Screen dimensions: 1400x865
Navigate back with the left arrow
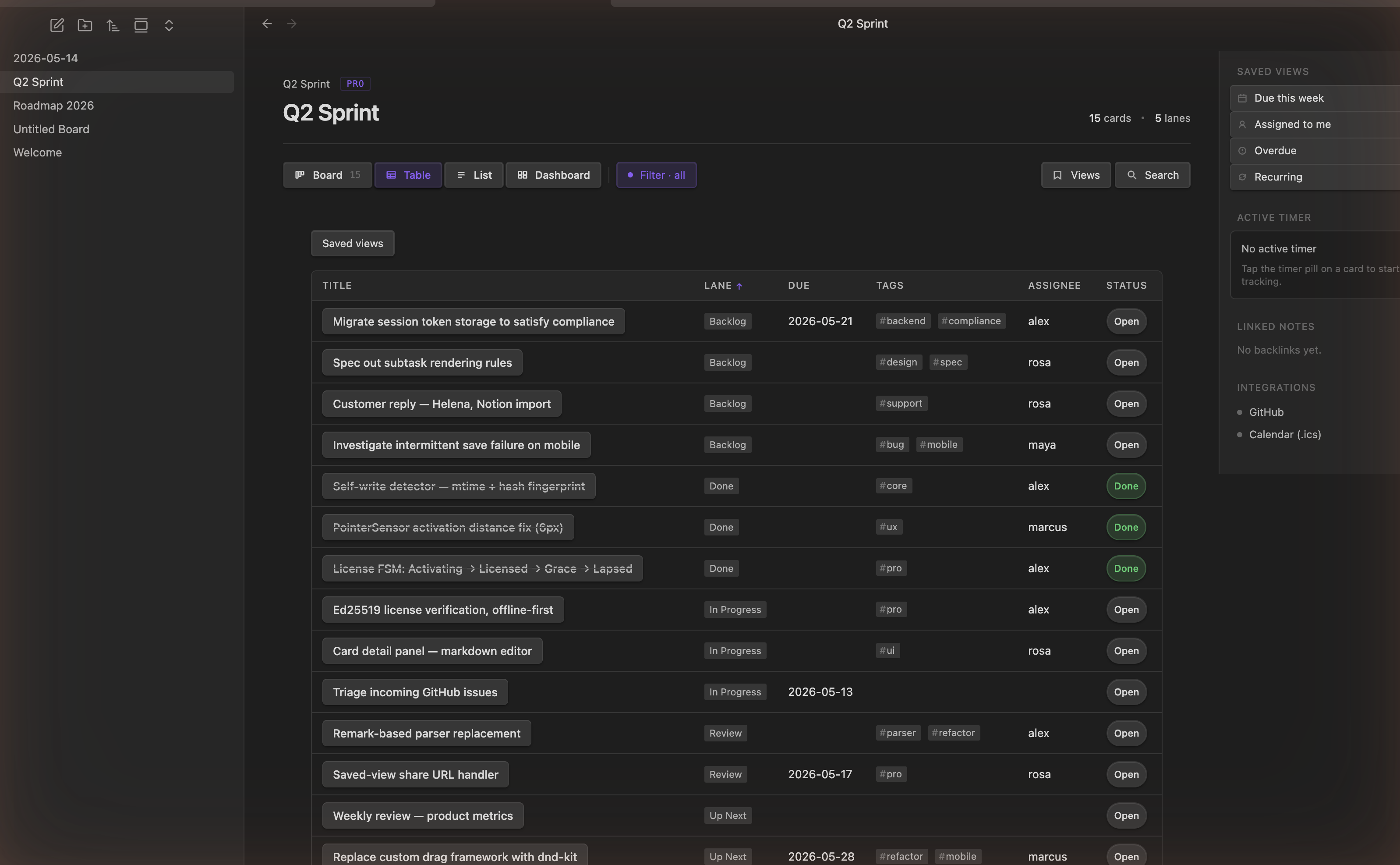(267, 24)
